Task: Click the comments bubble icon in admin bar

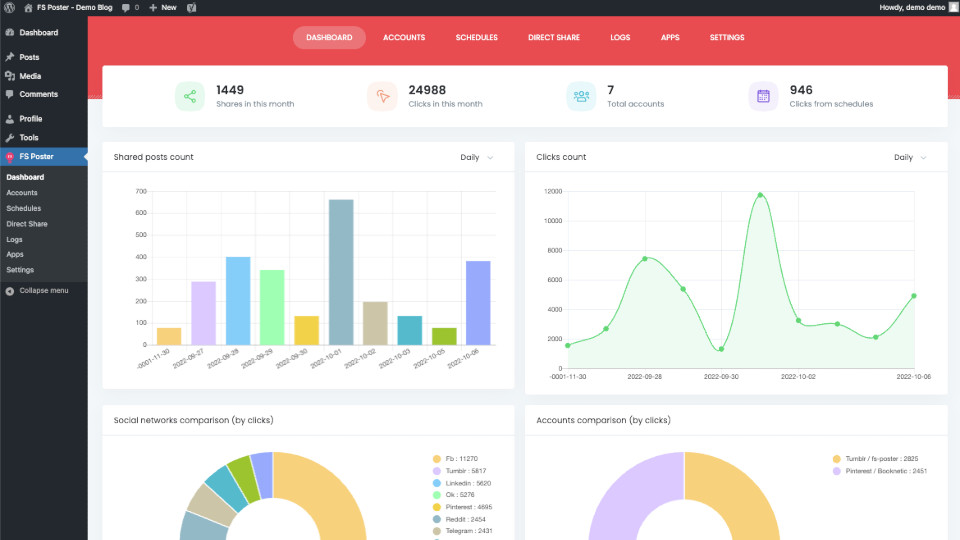Action: point(126,8)
